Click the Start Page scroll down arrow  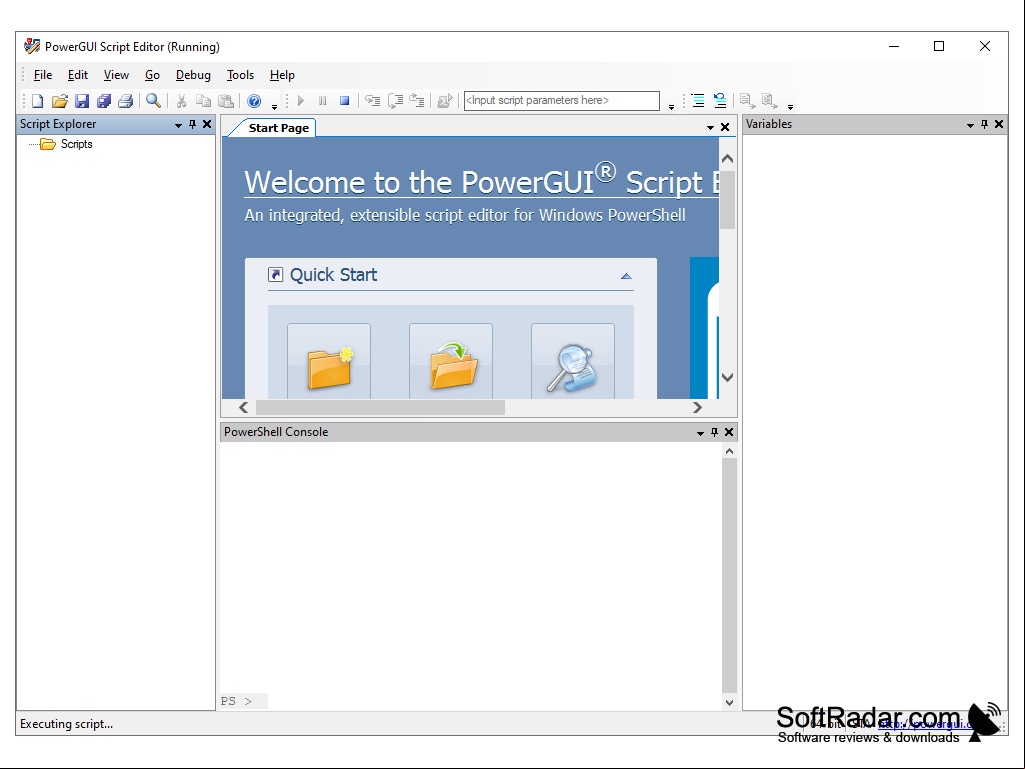click(728, 377)
